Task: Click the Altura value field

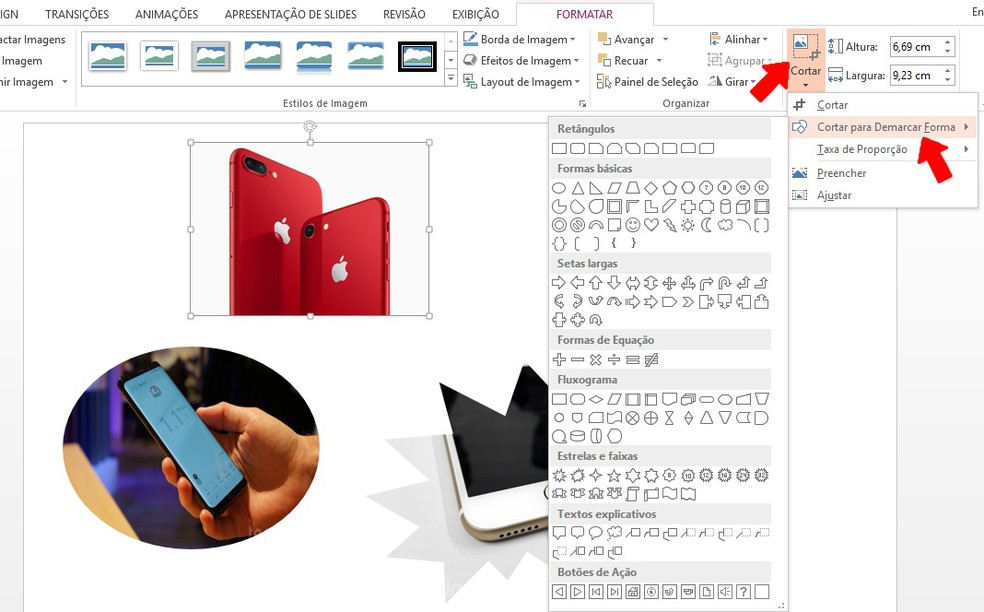Action: [915, 46]
